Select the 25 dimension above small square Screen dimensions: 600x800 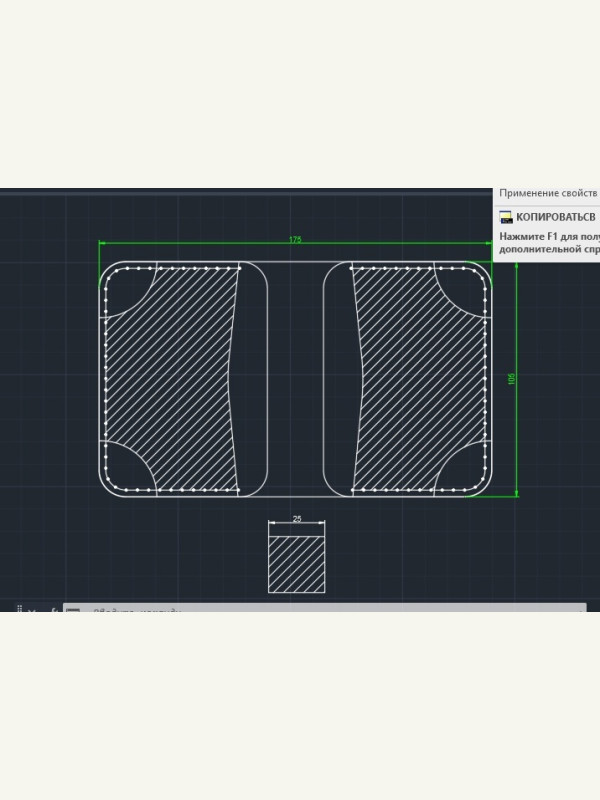(297, 519)
